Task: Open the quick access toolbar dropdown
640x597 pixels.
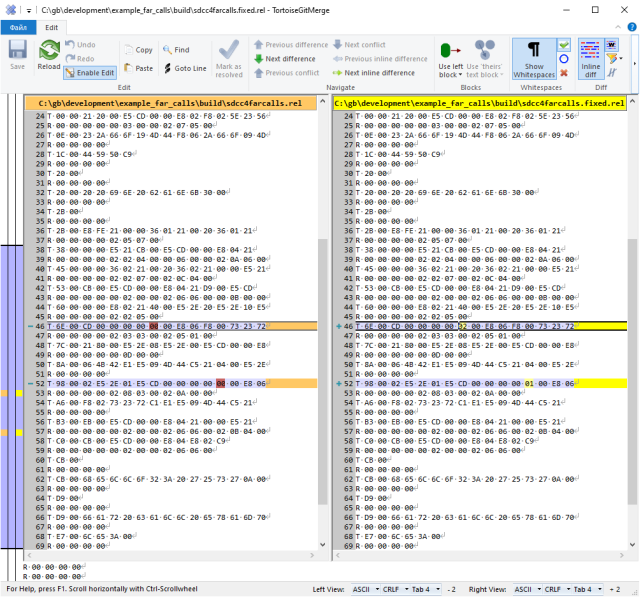Action: click(x=29, y=10)
